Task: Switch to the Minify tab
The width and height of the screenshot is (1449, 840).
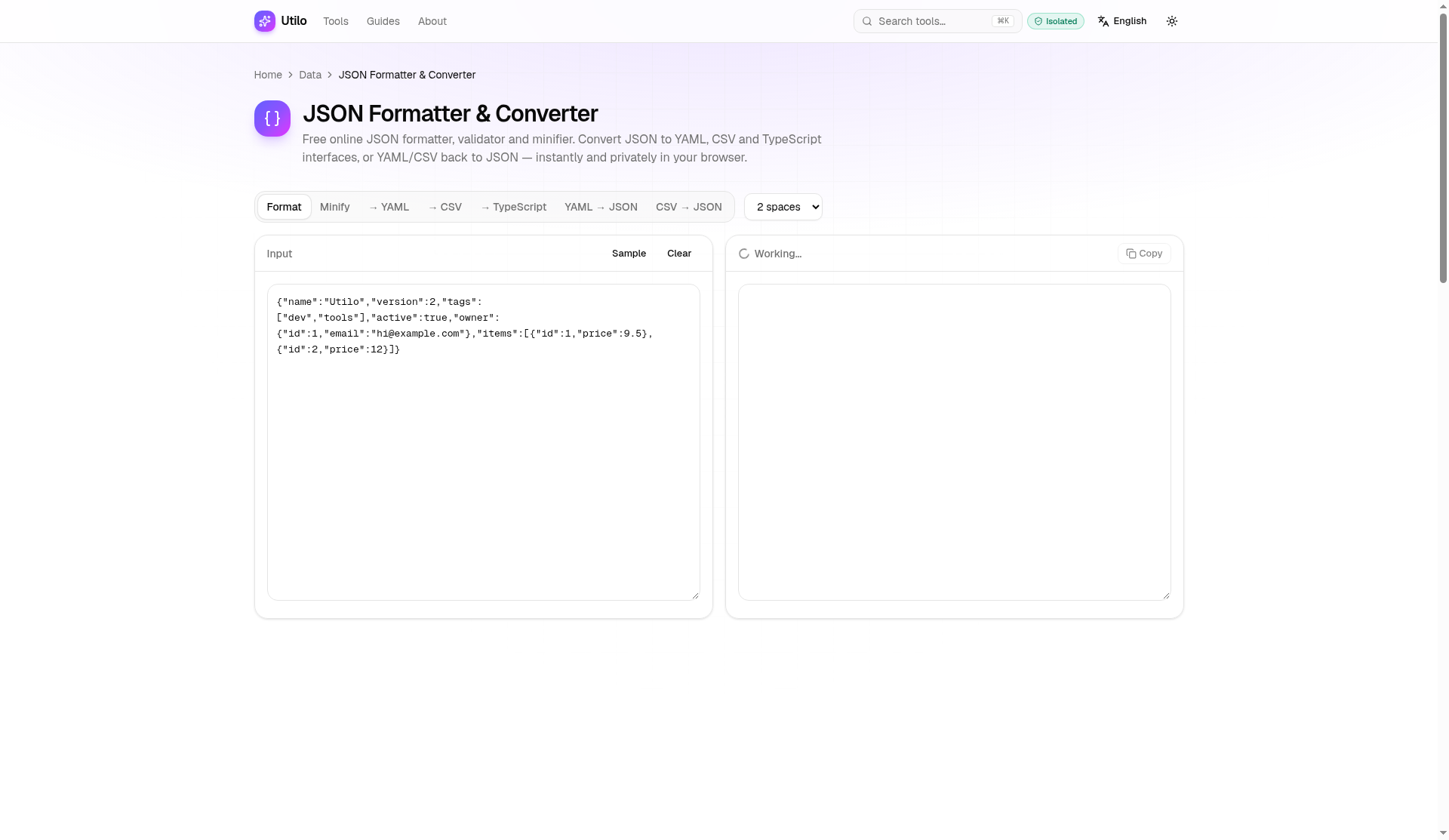Action: pyautogui.click(x=334, y=207)
